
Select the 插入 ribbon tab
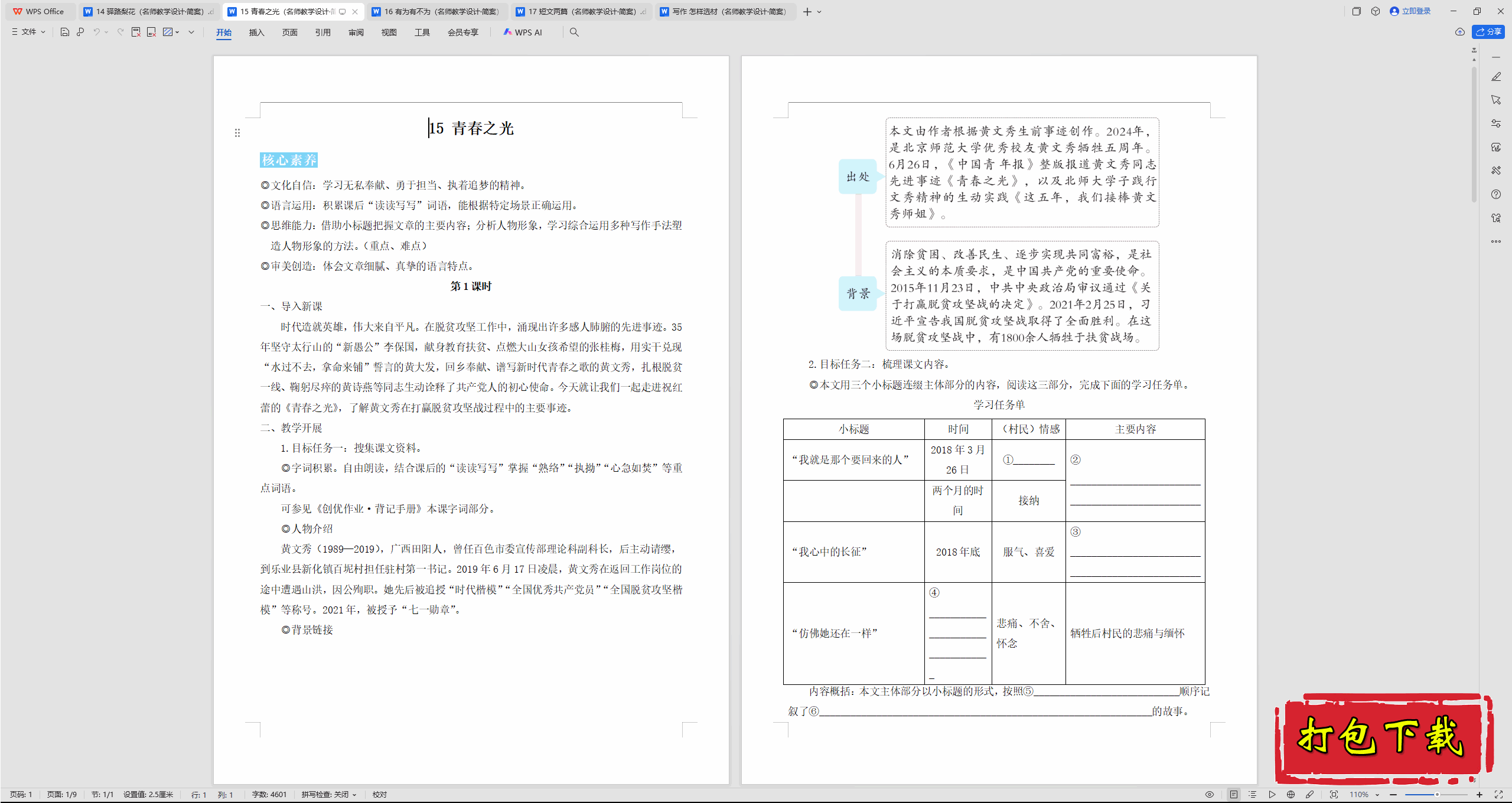(x=256, y=32)
